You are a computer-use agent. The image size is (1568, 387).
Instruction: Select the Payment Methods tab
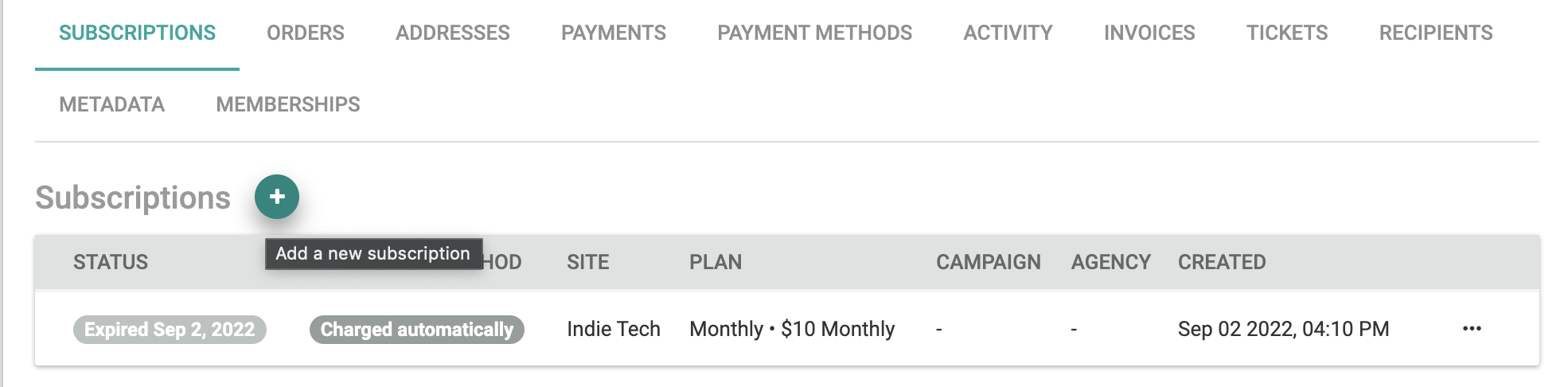click(x=814, y=33)
